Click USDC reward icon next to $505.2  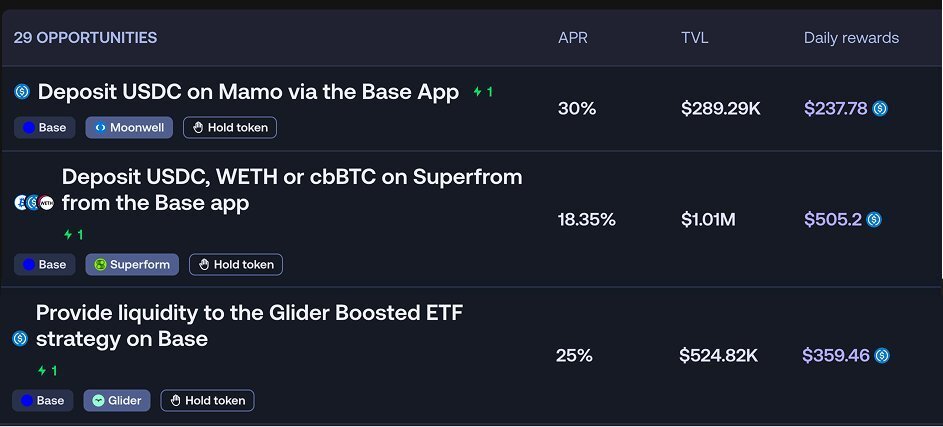coord(874,220)
